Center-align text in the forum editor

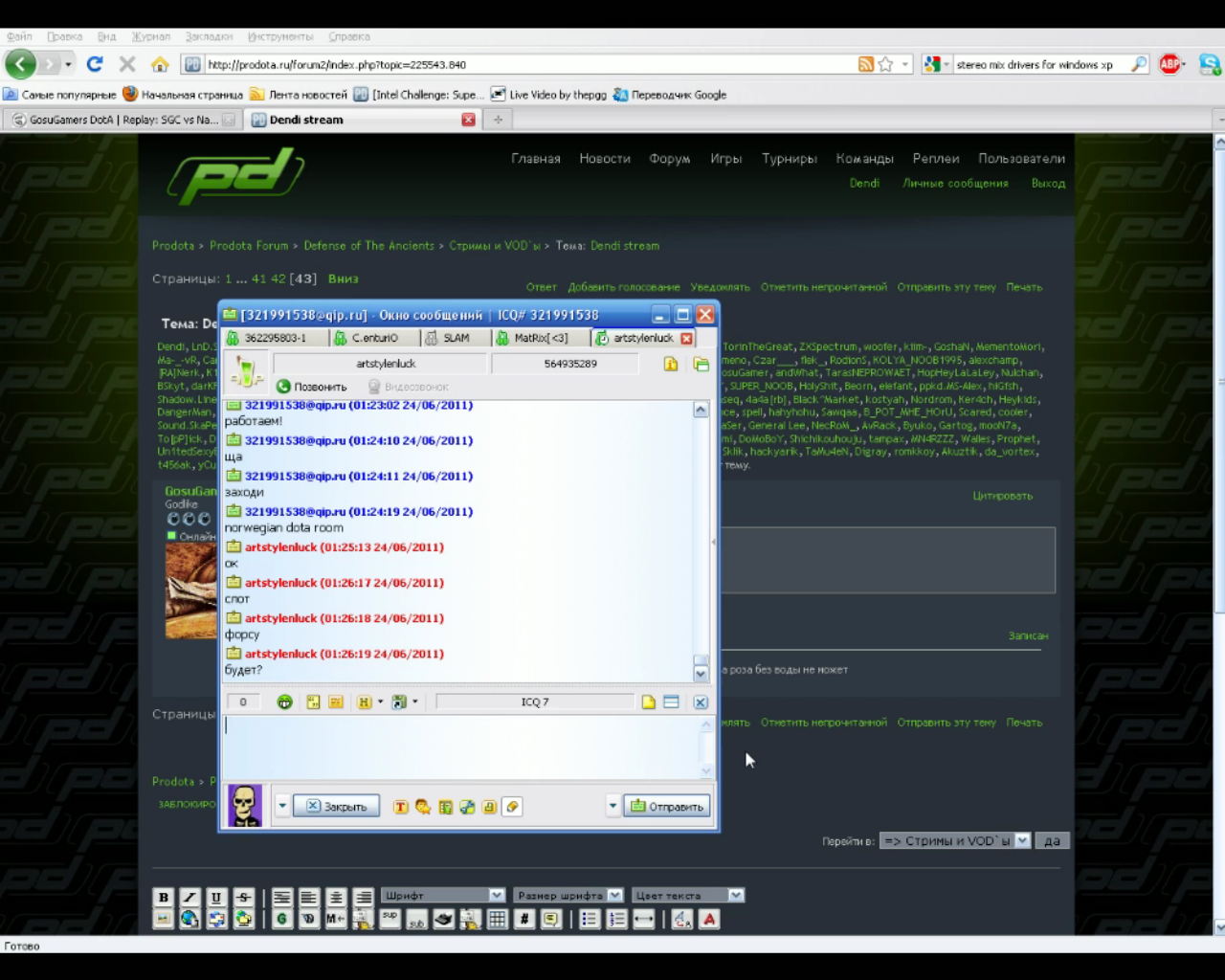336,897
